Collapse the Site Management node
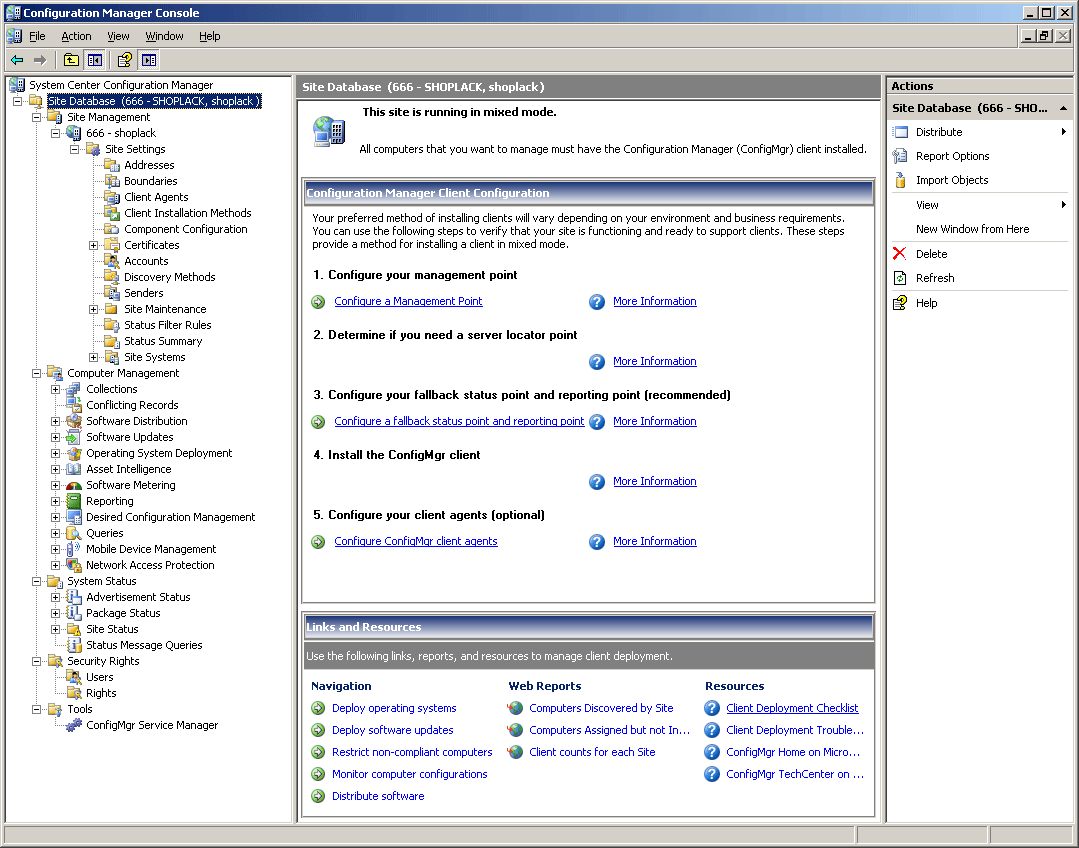 pos(36,117)
